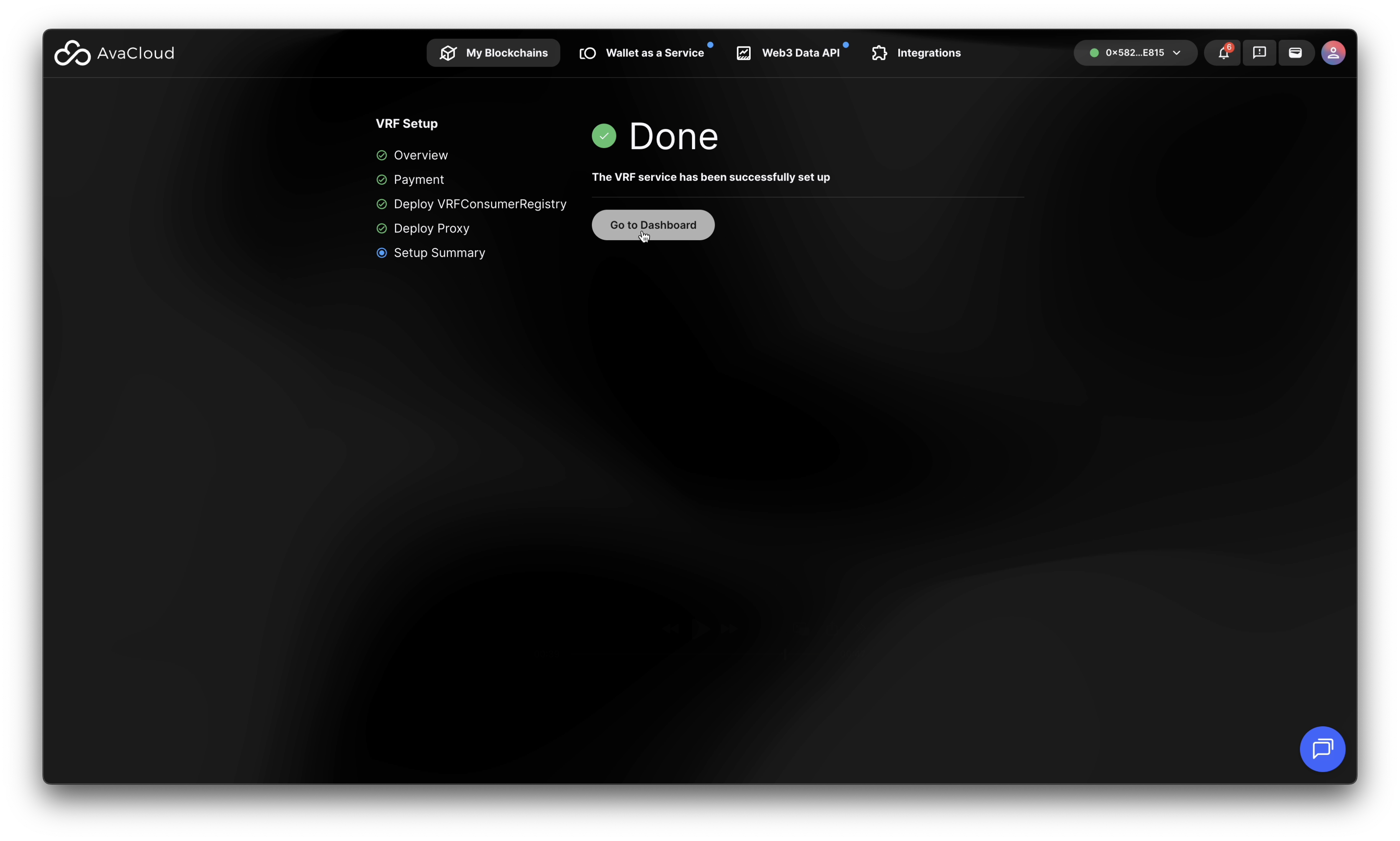Click the AvaCloud logo icon

(x=72, y=53)
